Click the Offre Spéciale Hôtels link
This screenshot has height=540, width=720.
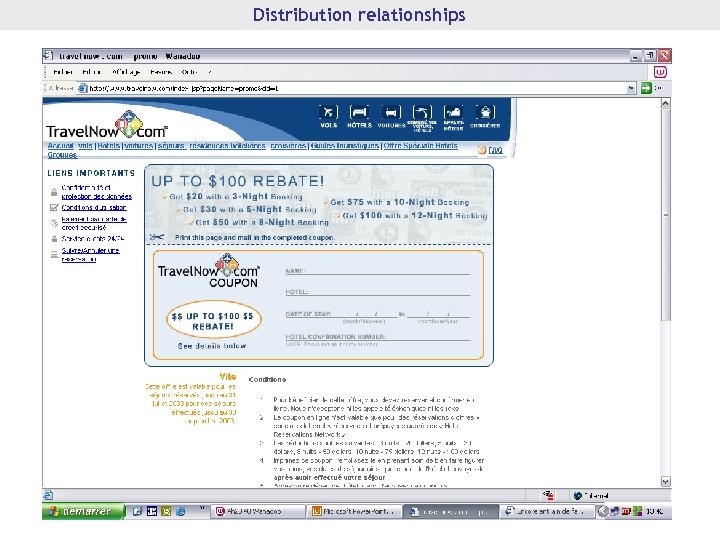[421, 146]
